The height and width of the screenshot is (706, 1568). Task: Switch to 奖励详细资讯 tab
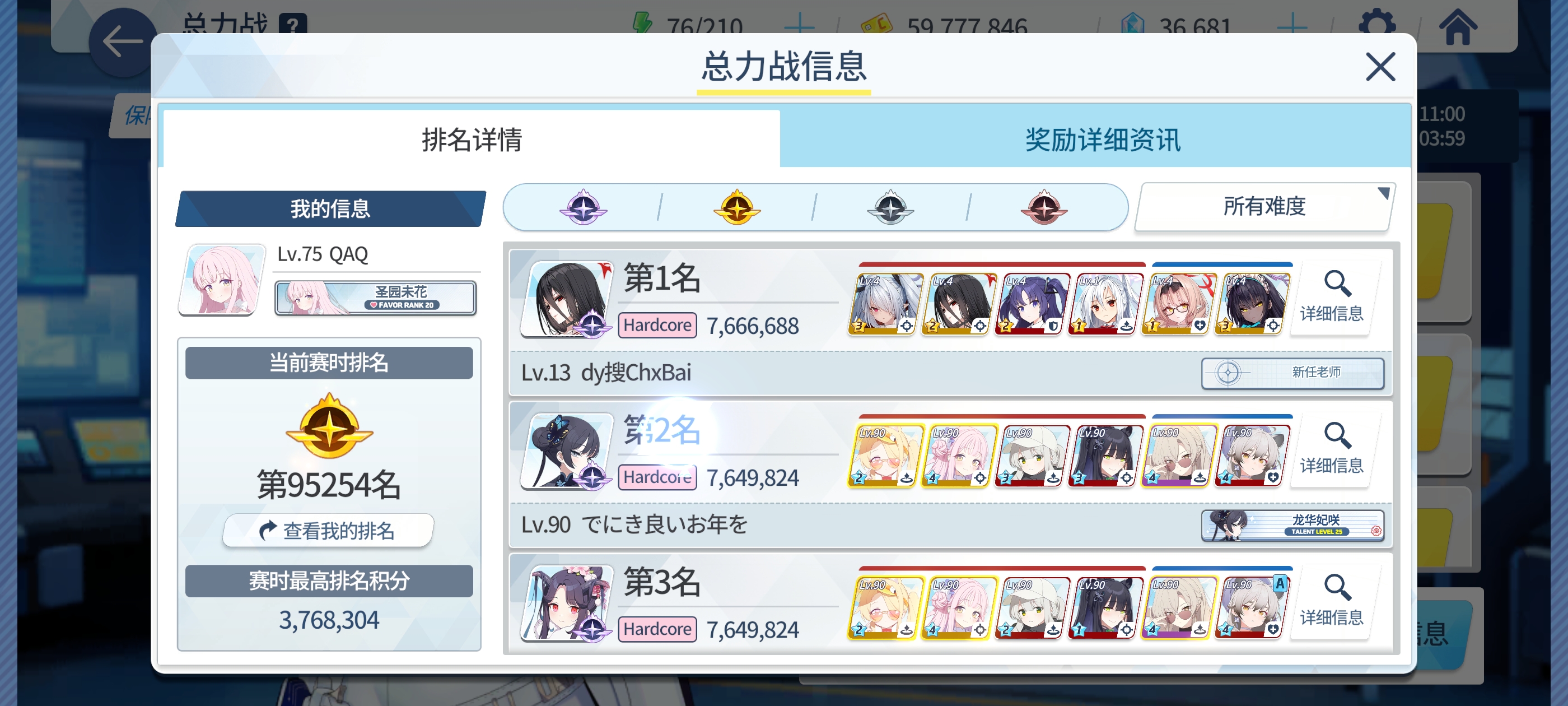[1102, 140]
